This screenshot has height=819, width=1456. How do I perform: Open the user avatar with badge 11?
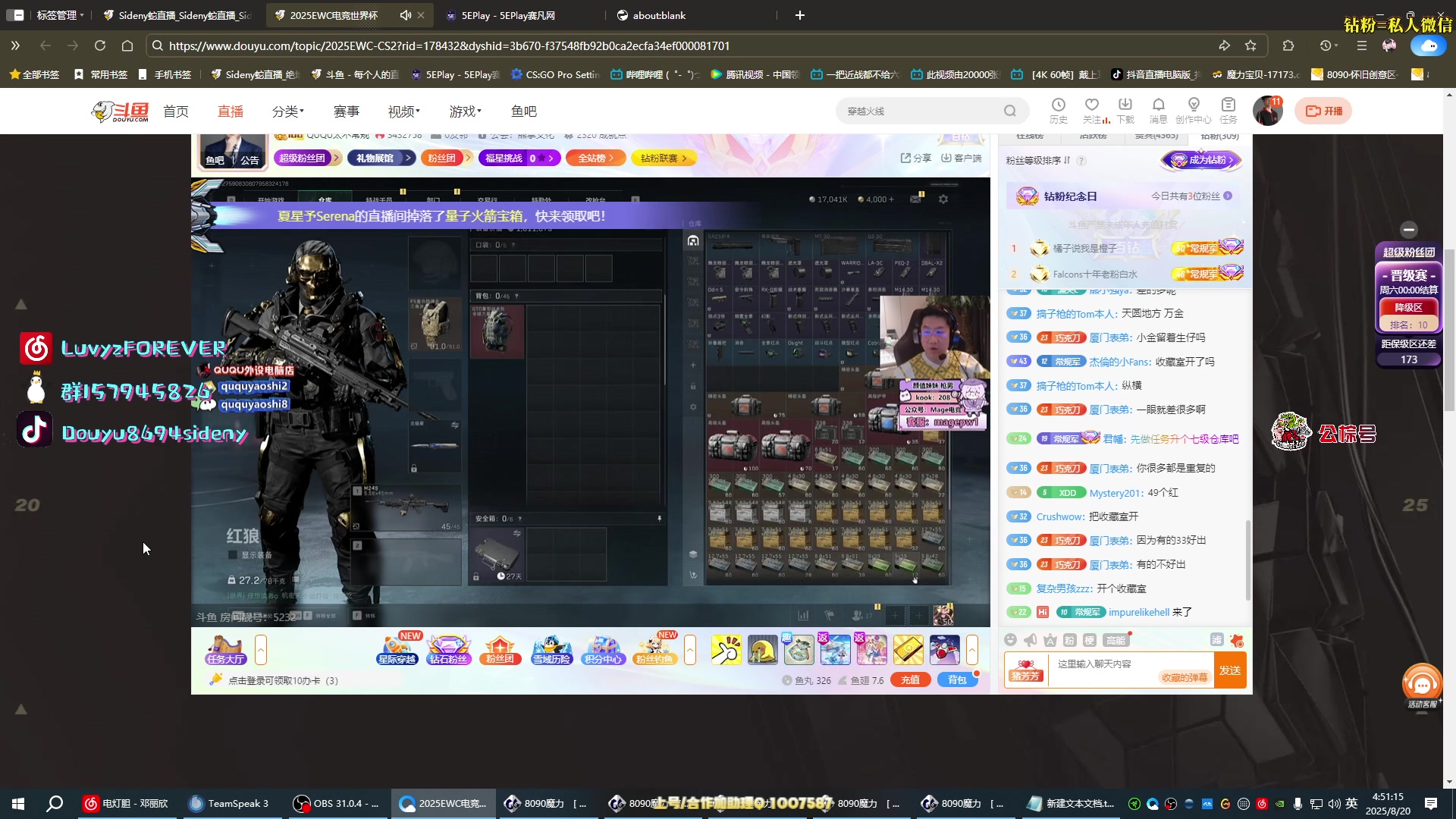pyautogui.click(x=1267, y=111)
